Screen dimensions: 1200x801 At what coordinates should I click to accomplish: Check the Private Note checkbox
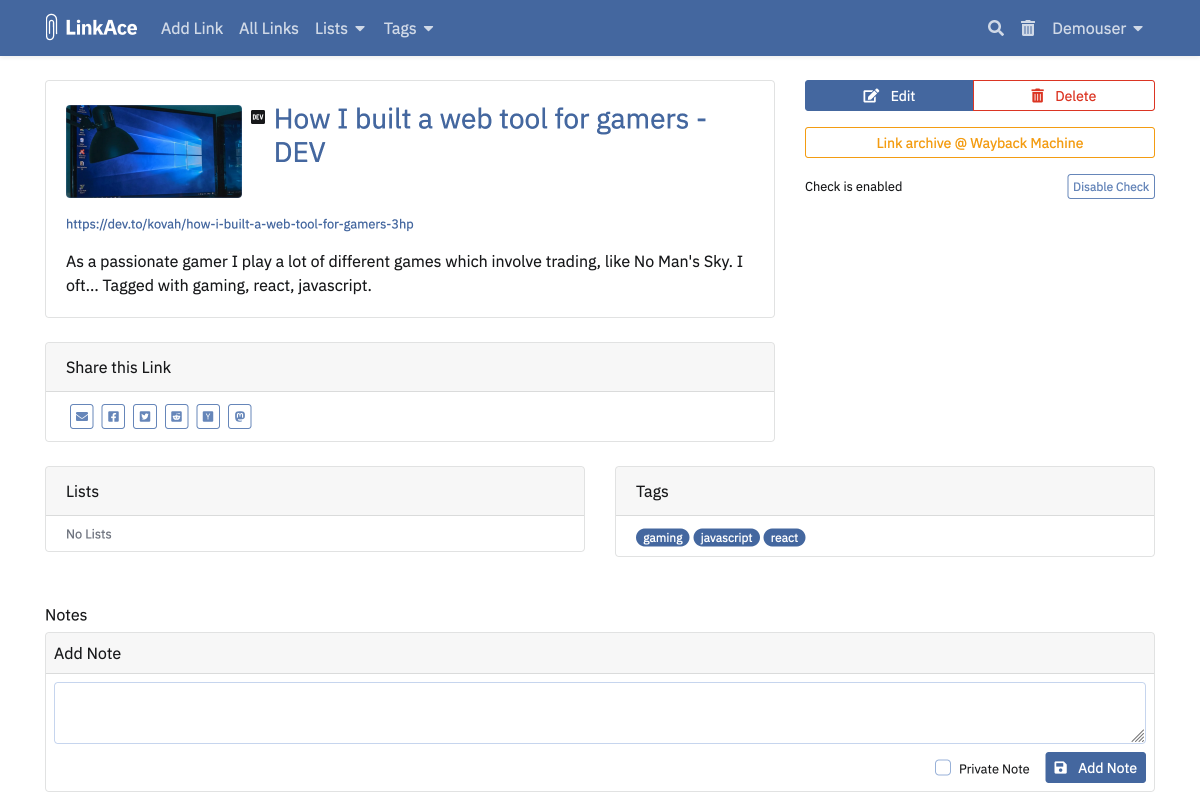943,767
